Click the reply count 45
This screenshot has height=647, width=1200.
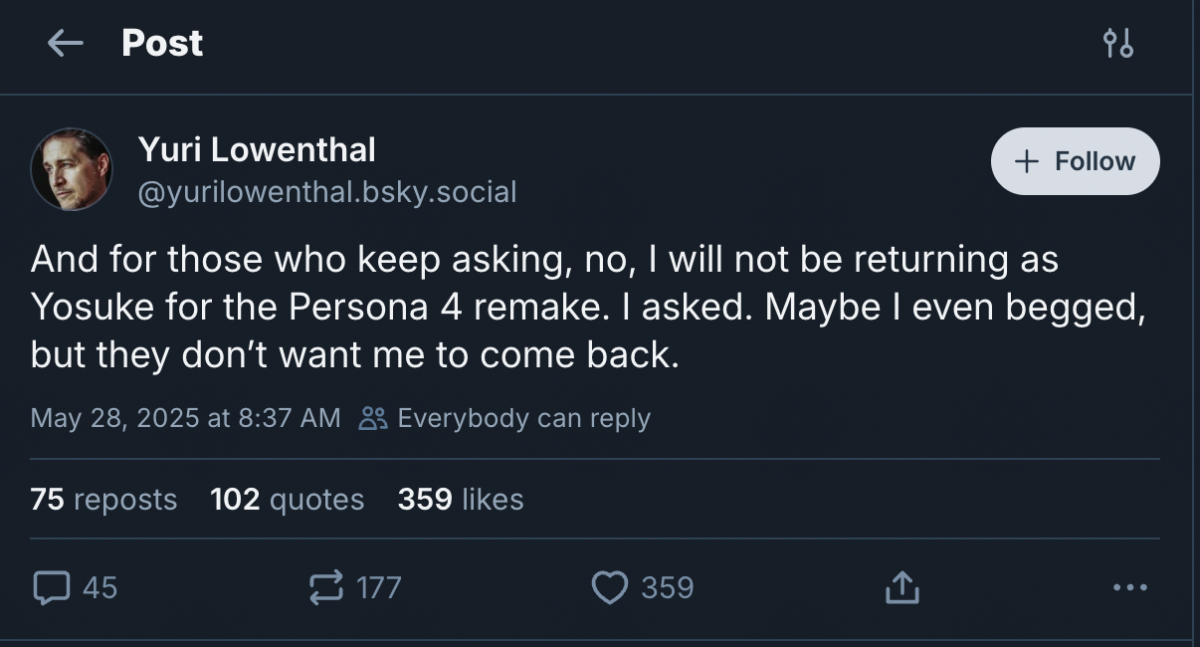(99, 587)
